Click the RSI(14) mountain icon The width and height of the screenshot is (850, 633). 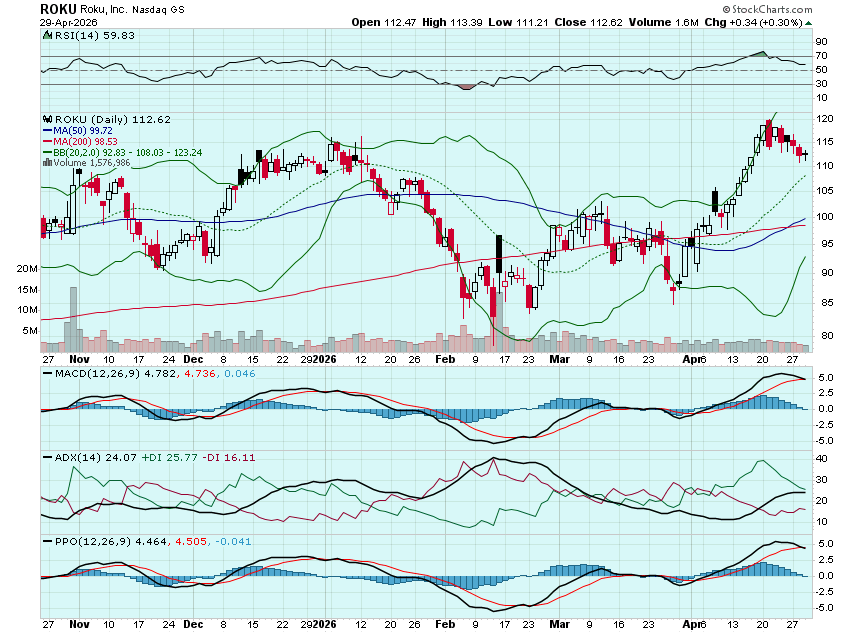tap(47, 35)
